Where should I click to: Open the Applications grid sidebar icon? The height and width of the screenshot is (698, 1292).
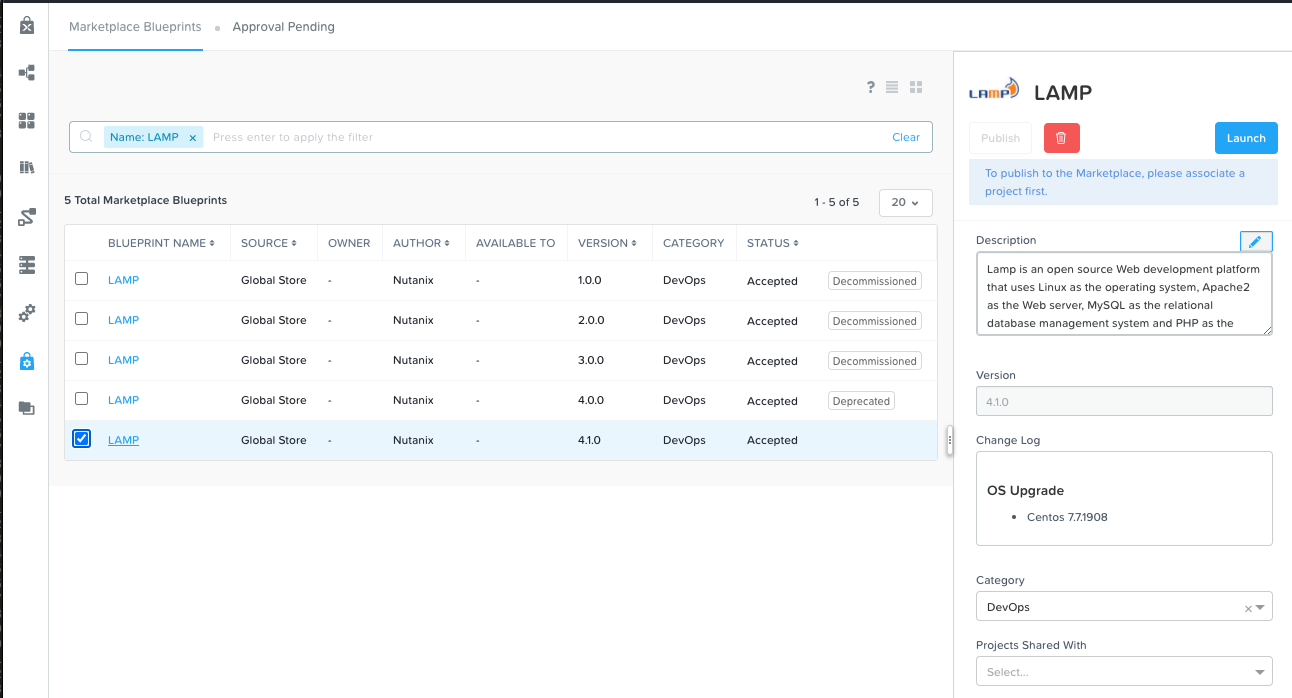click(x=27, y=121)
